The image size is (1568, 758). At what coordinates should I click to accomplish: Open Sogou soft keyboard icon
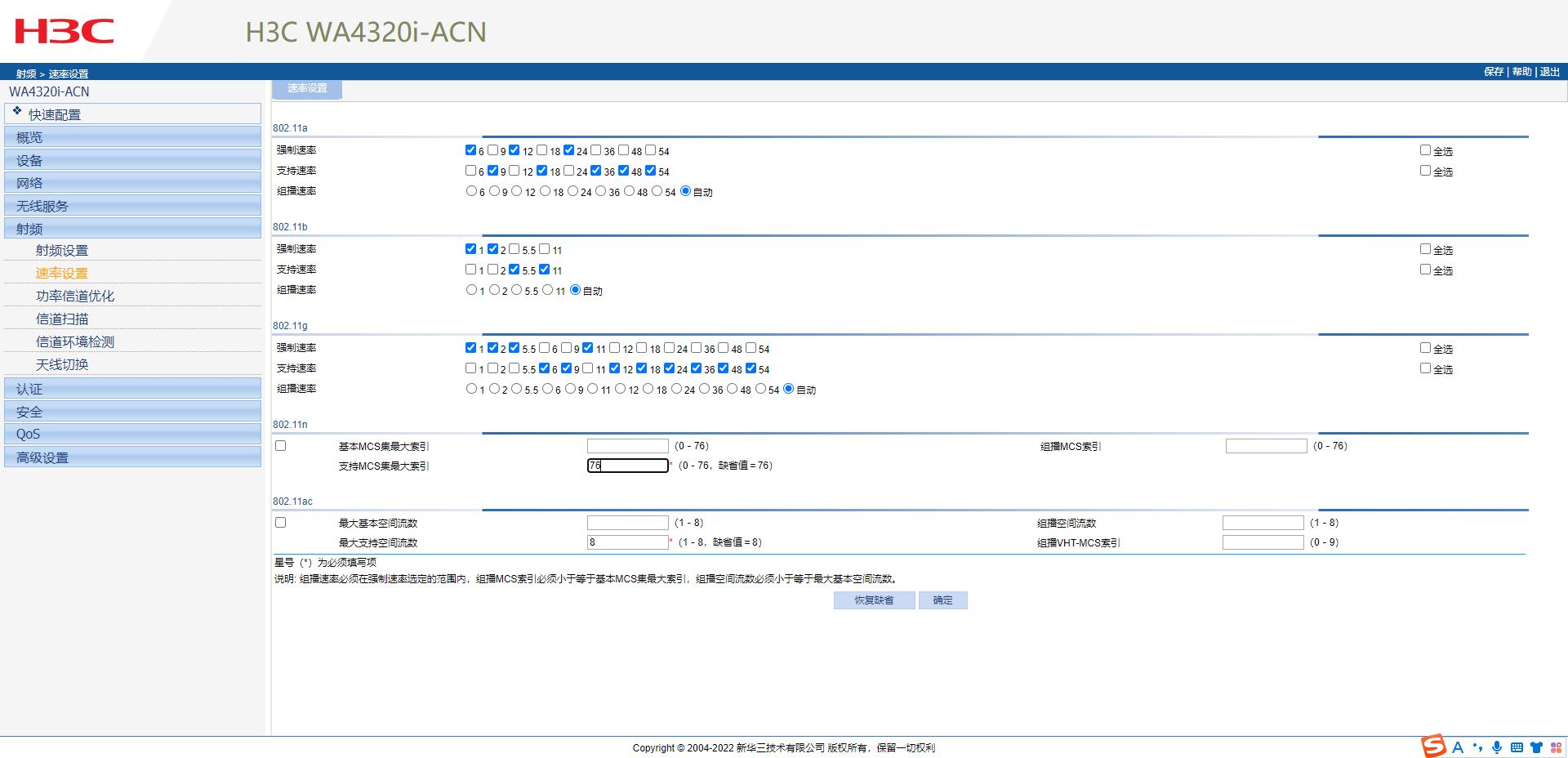1517,747
